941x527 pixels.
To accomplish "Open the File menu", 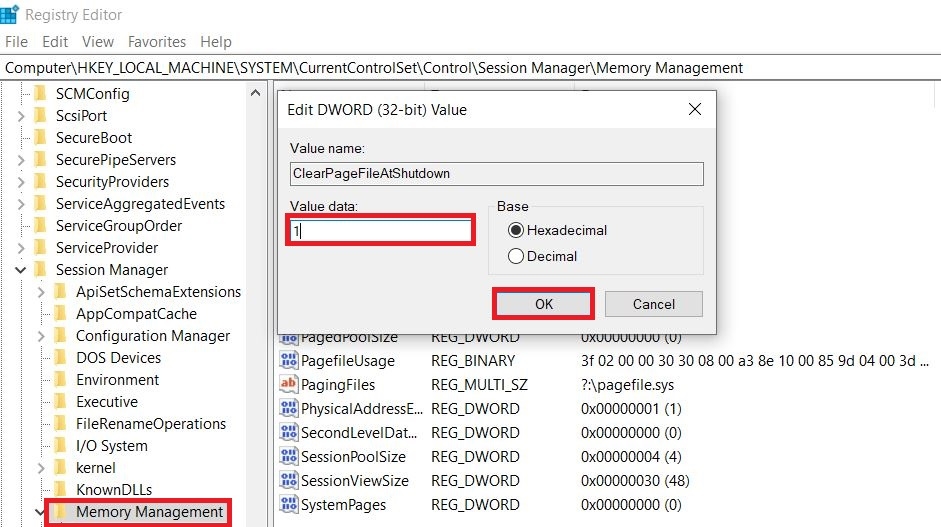I will point(16,42).
